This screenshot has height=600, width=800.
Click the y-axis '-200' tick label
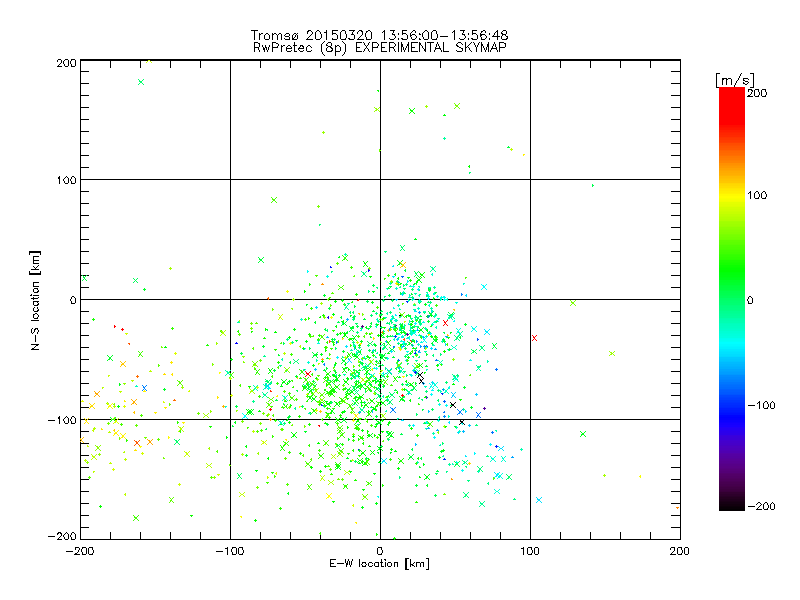point(62,536)
